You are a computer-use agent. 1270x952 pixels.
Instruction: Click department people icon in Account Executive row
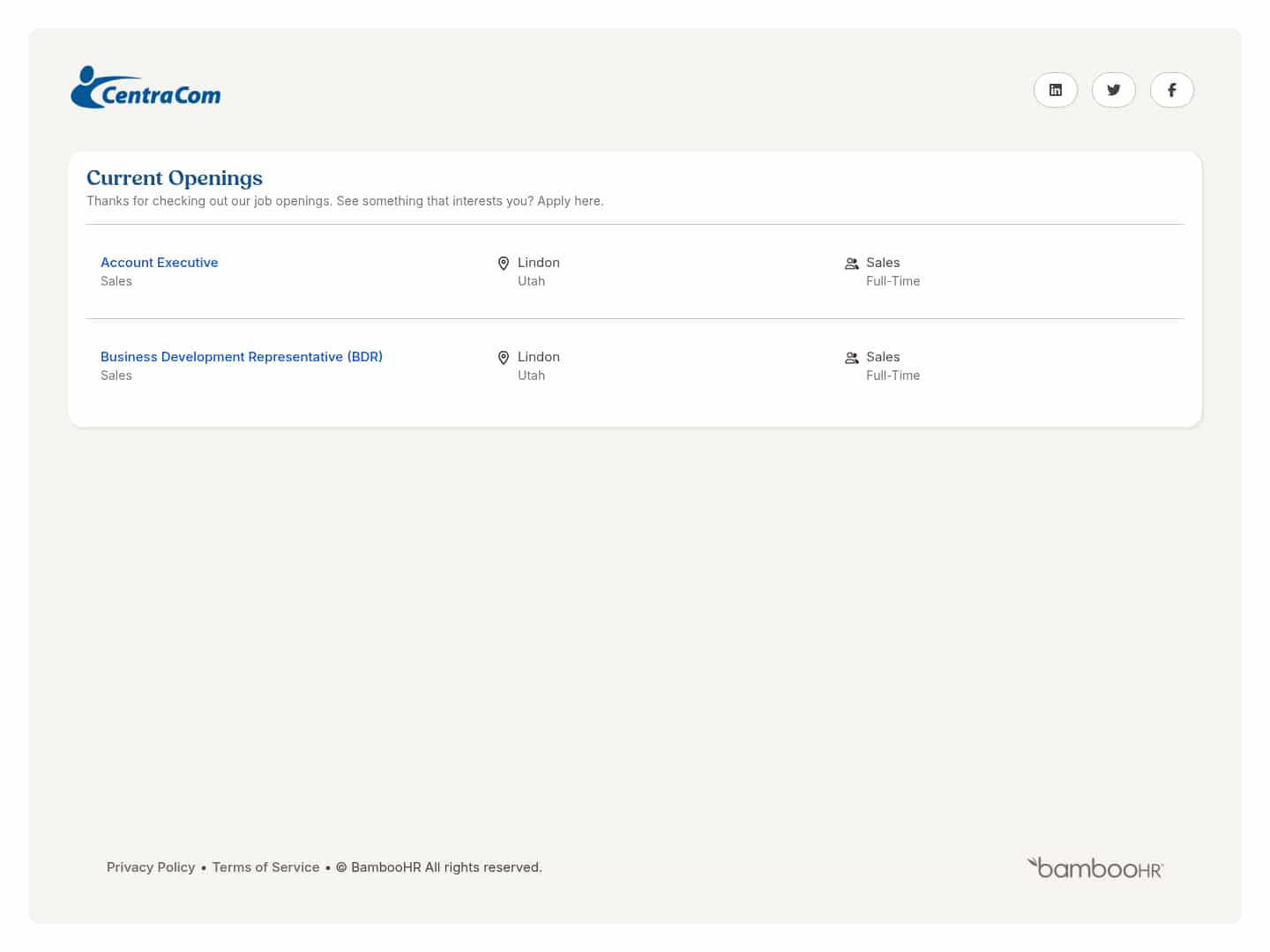pyautogui.click(x=852, y=264)
